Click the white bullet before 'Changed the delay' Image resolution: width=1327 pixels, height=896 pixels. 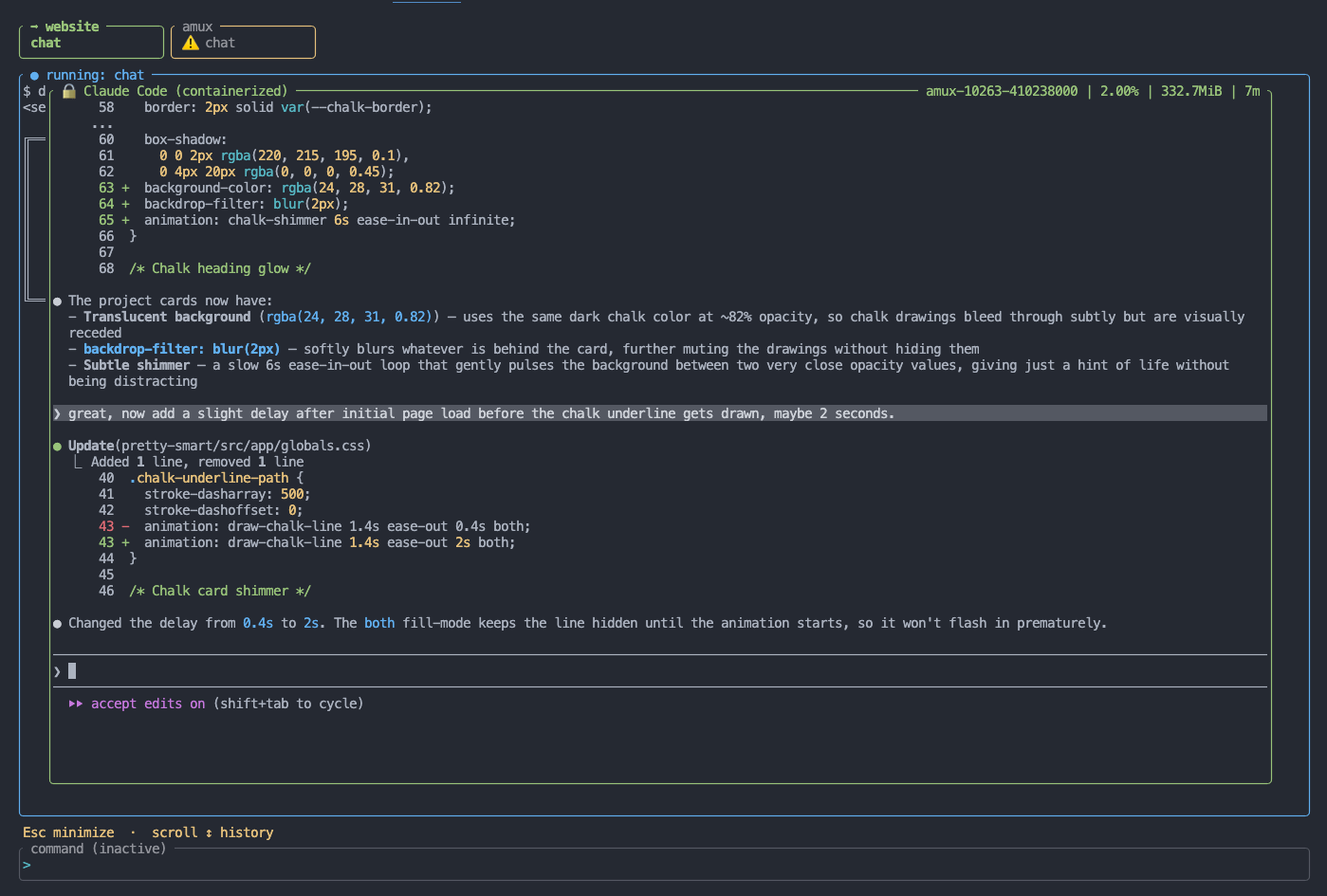point(57,623)
